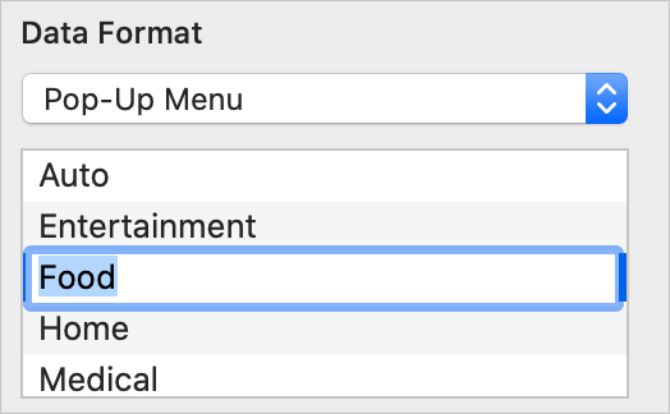Click the blue marker right of the Food row
Viewport: 670px width, 414px height.
tap(622, 278)
